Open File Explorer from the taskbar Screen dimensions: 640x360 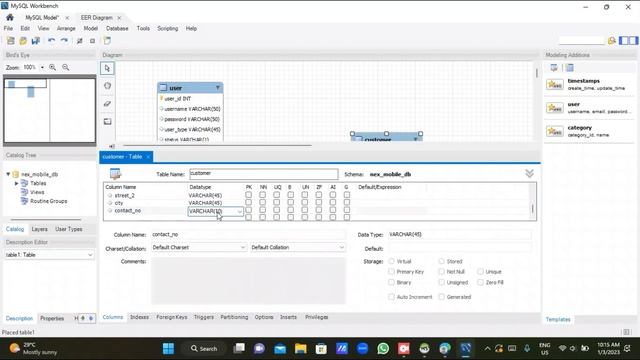tap(301, 348)
